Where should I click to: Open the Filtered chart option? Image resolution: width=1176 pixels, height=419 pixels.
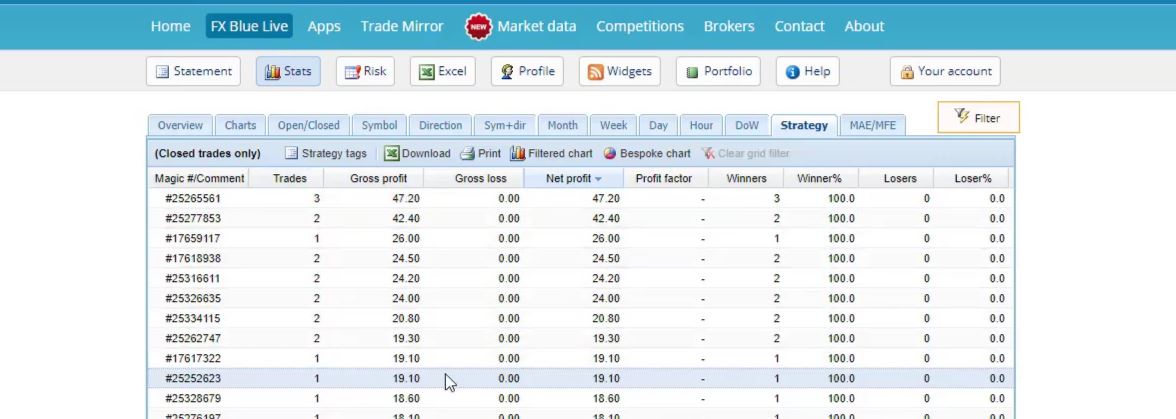[551, 154]
